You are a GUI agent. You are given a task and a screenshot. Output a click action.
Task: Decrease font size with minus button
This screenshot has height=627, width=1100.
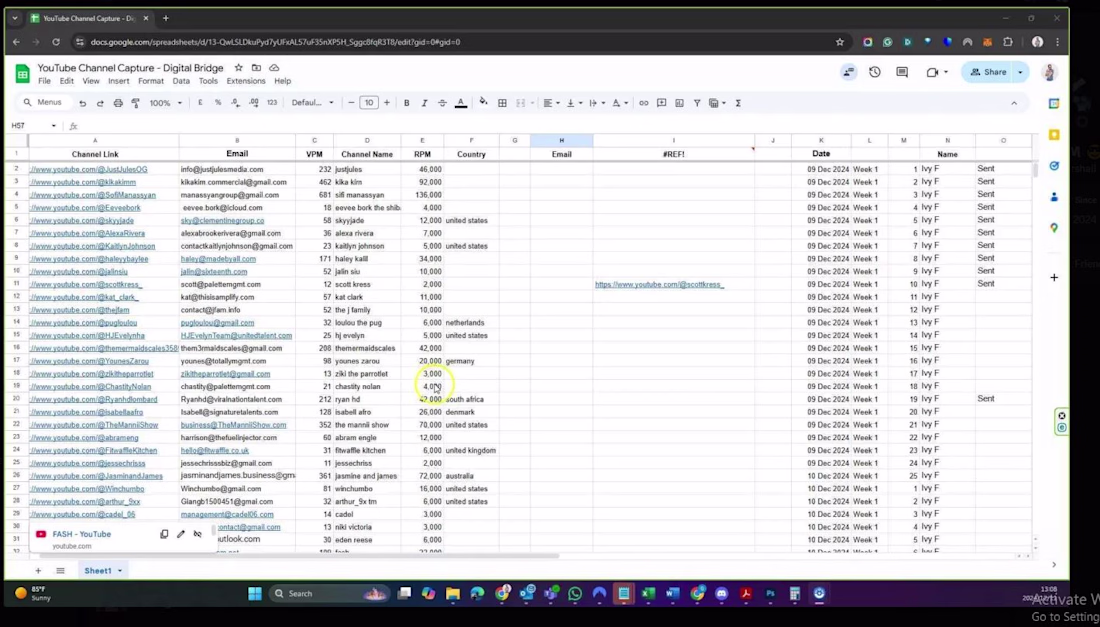[x=351, y=102]
